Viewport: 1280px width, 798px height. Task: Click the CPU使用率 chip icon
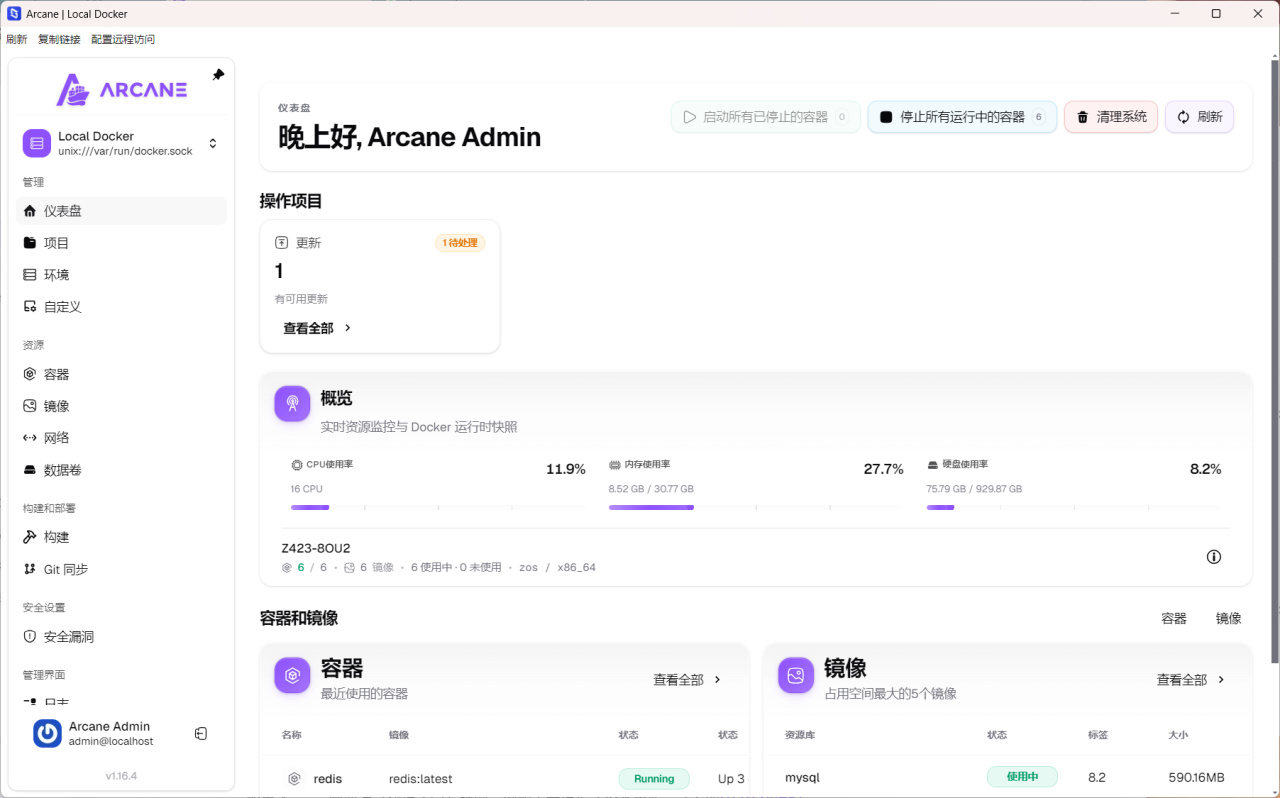[x=296, y=465]
